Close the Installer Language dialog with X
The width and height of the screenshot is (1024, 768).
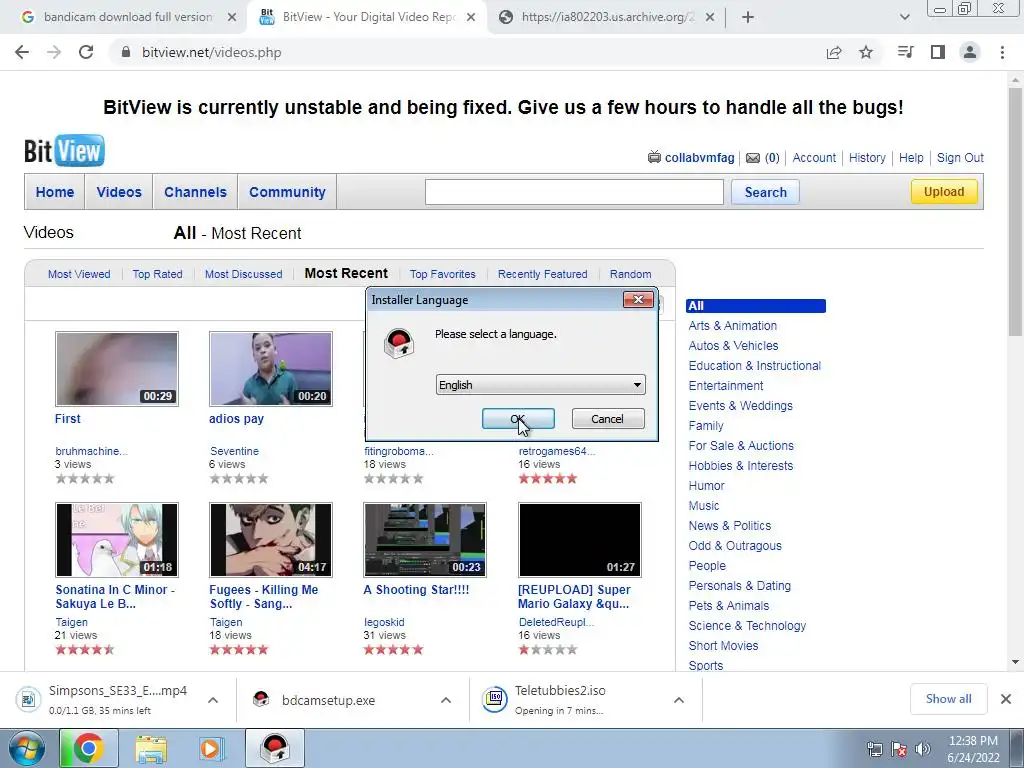tap(638, 300)
